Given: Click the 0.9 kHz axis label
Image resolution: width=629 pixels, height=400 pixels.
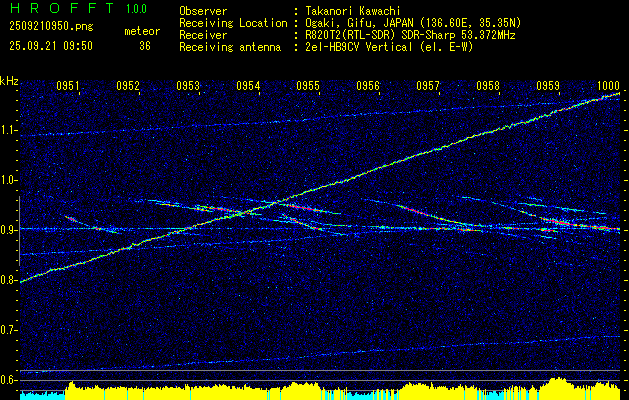Looking at the screenshot, I should click(x=8, y=230).
